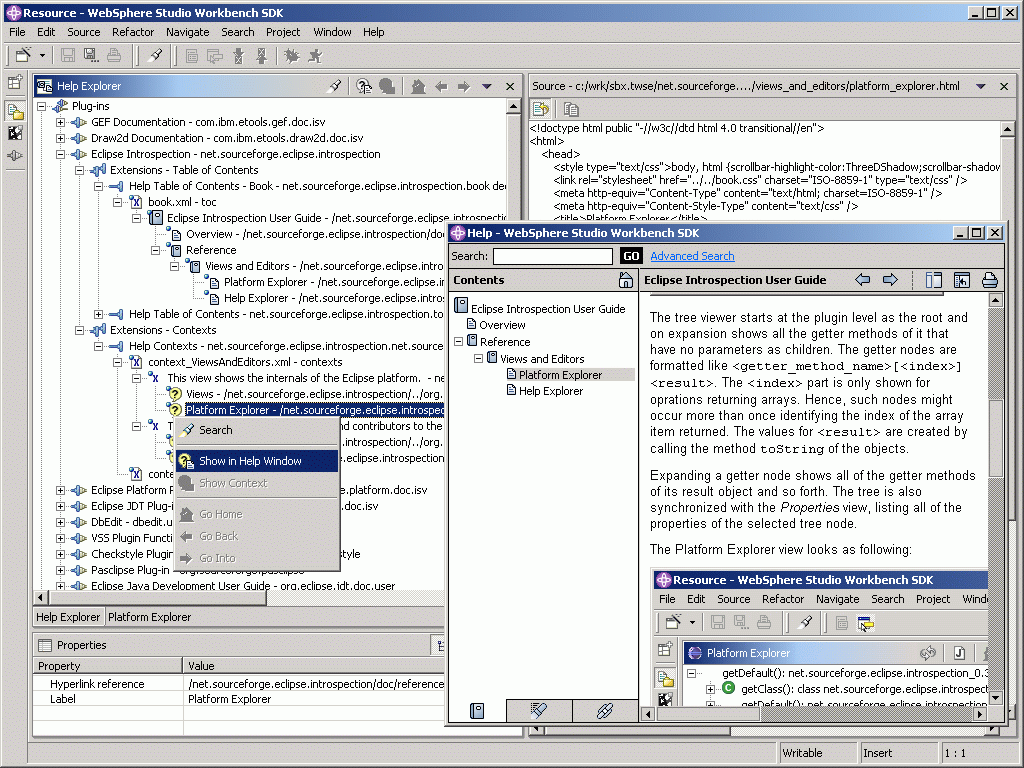Select Eclipse Introspection User Guide in Contents
Image resolution: width=1024 pixels, height=768 pixels.
click(548, 309)
